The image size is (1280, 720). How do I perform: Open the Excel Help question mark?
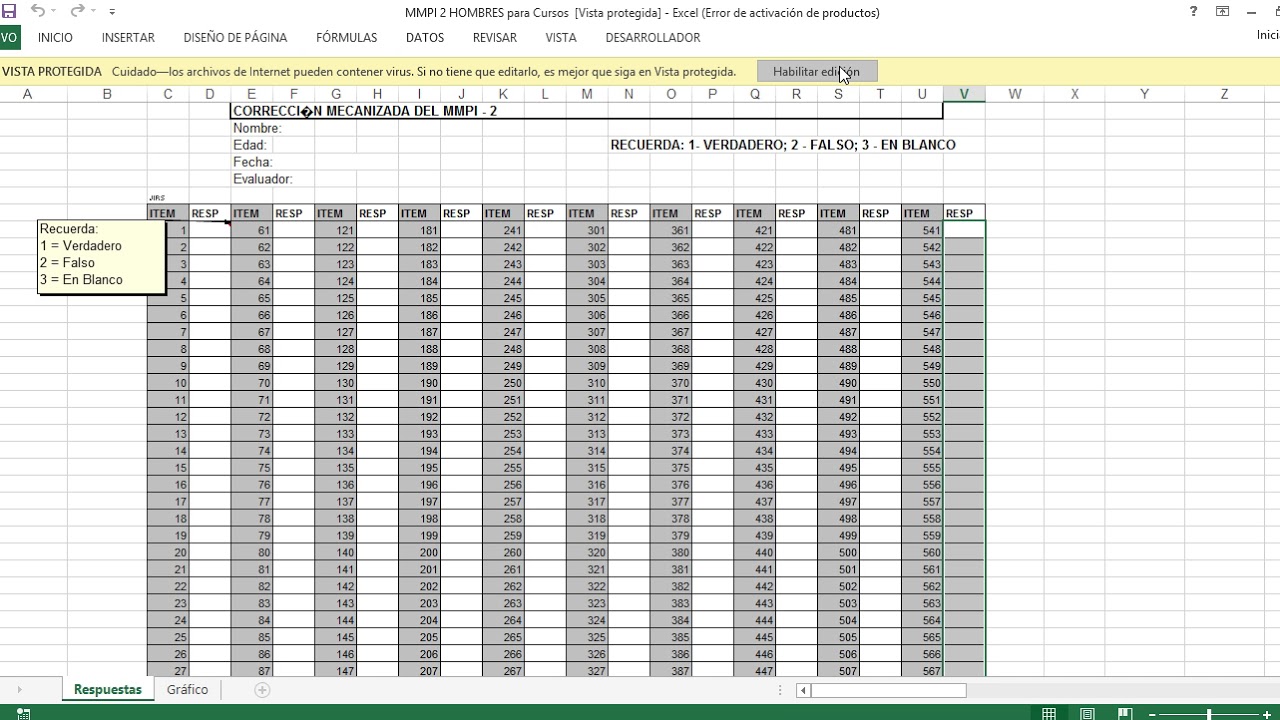1193,12
